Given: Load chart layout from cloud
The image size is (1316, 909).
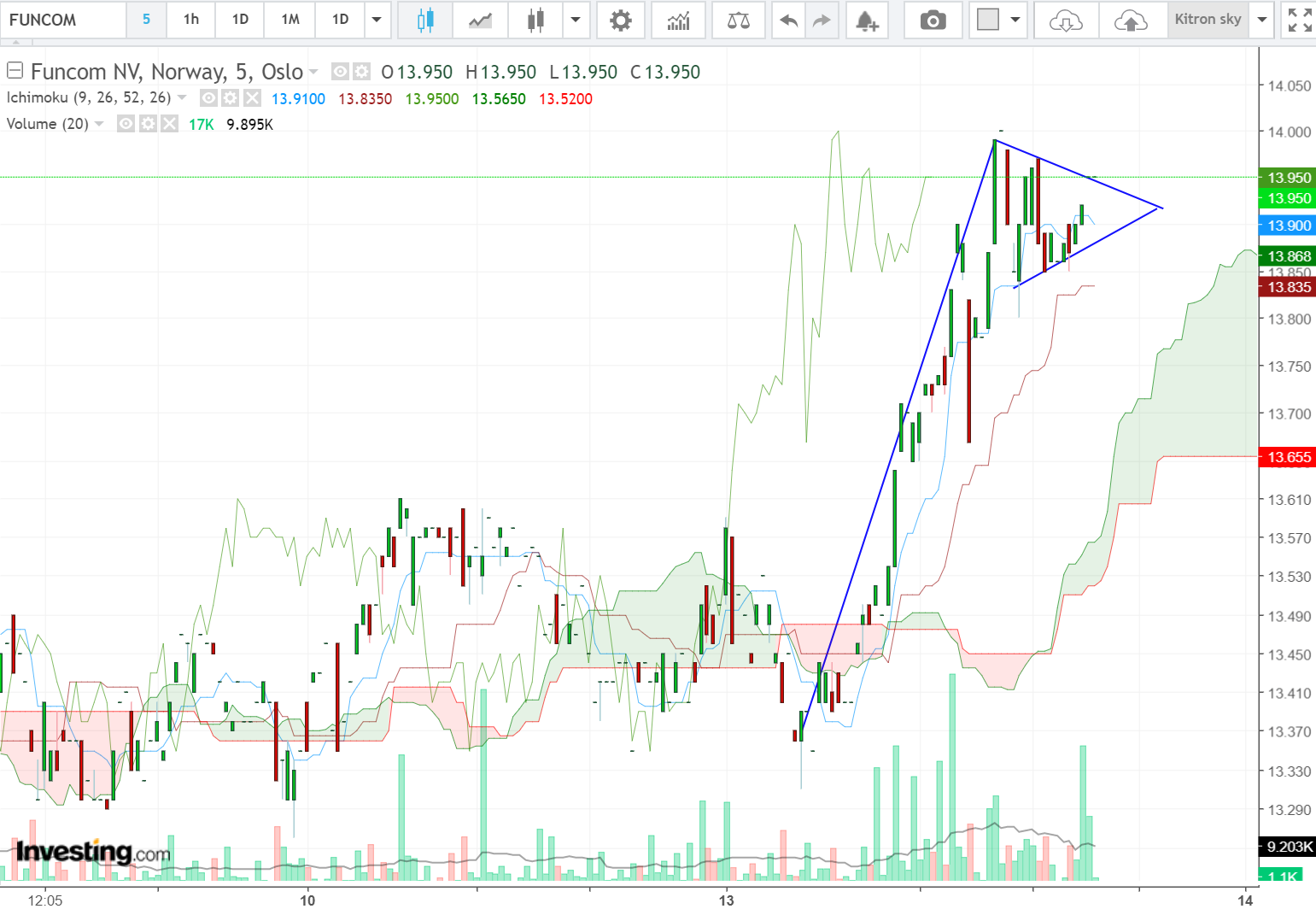Looking at the screenshot, I should pos(1066,20).
